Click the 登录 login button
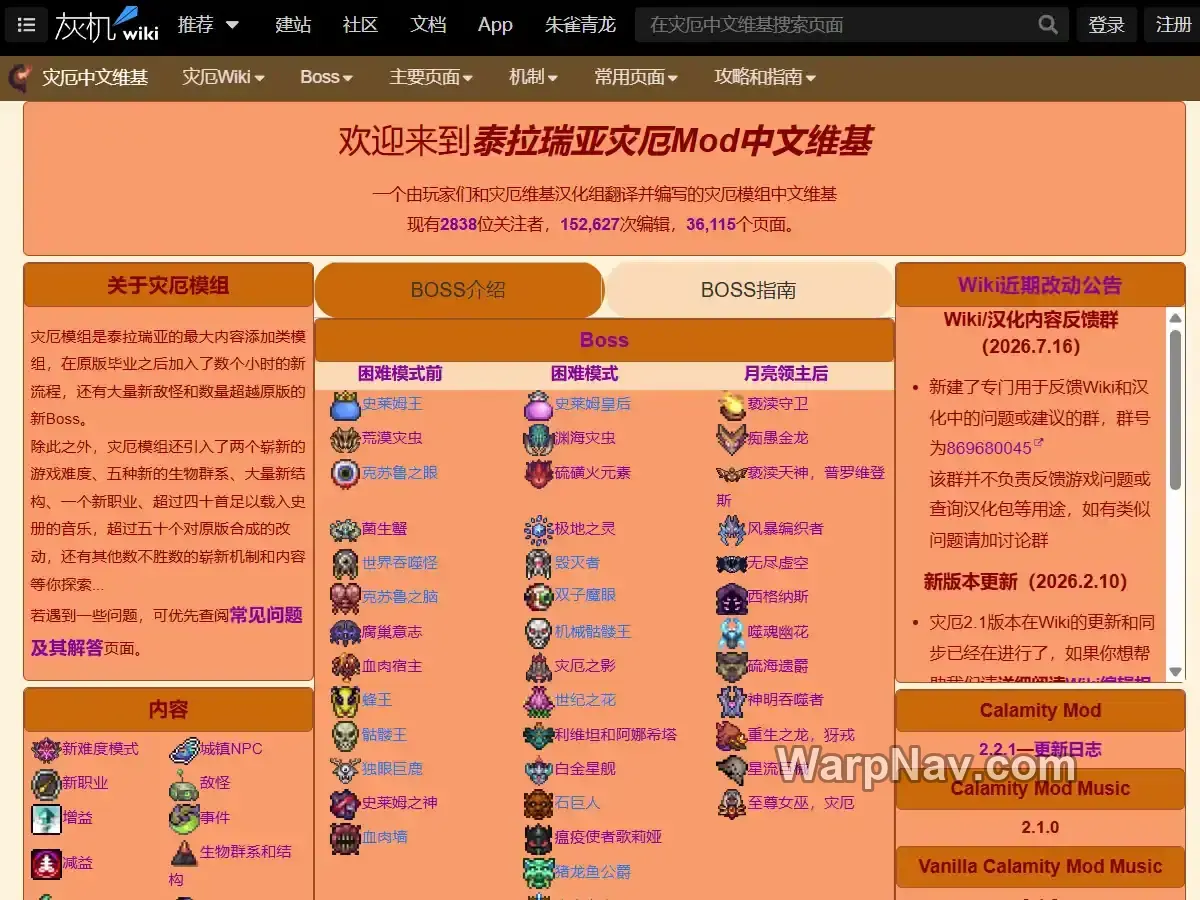The width and height of the screenshot is (1200, 900). coord(1107,25)
